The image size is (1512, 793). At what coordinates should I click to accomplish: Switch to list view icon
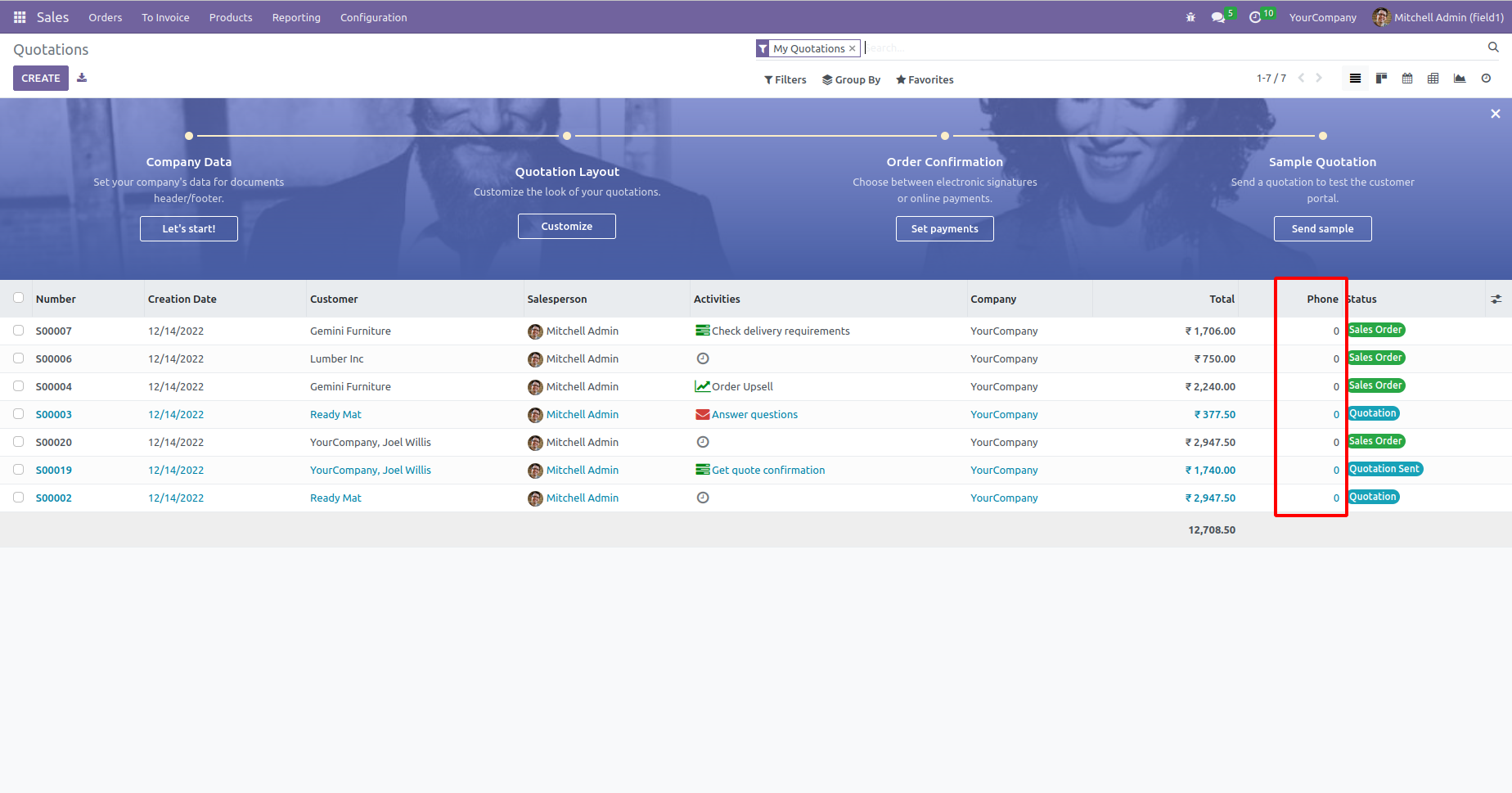(x=1356, y=79)
